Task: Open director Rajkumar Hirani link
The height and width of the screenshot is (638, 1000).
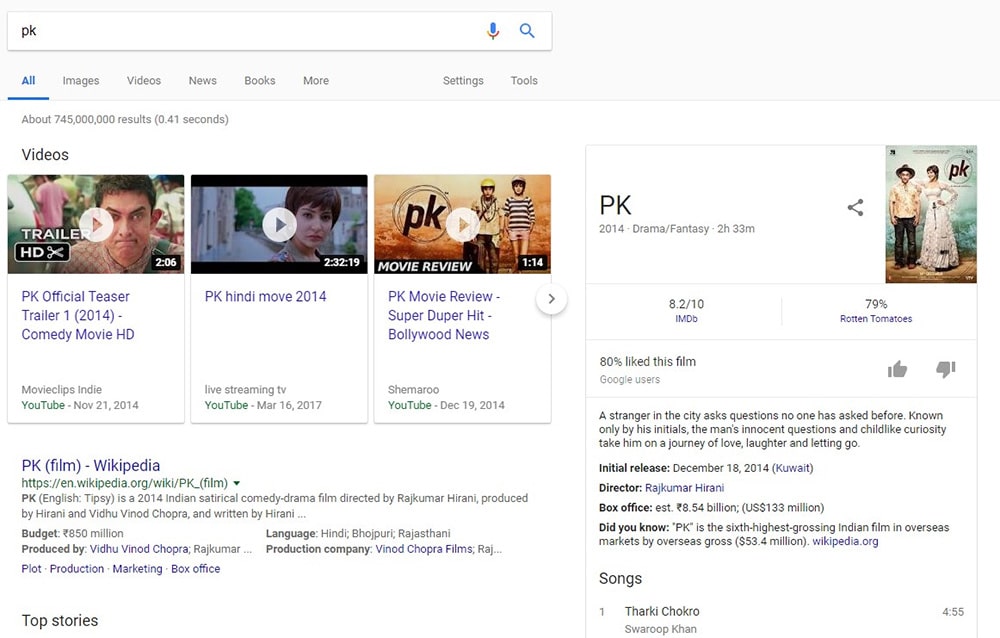Action: point(684,487)
